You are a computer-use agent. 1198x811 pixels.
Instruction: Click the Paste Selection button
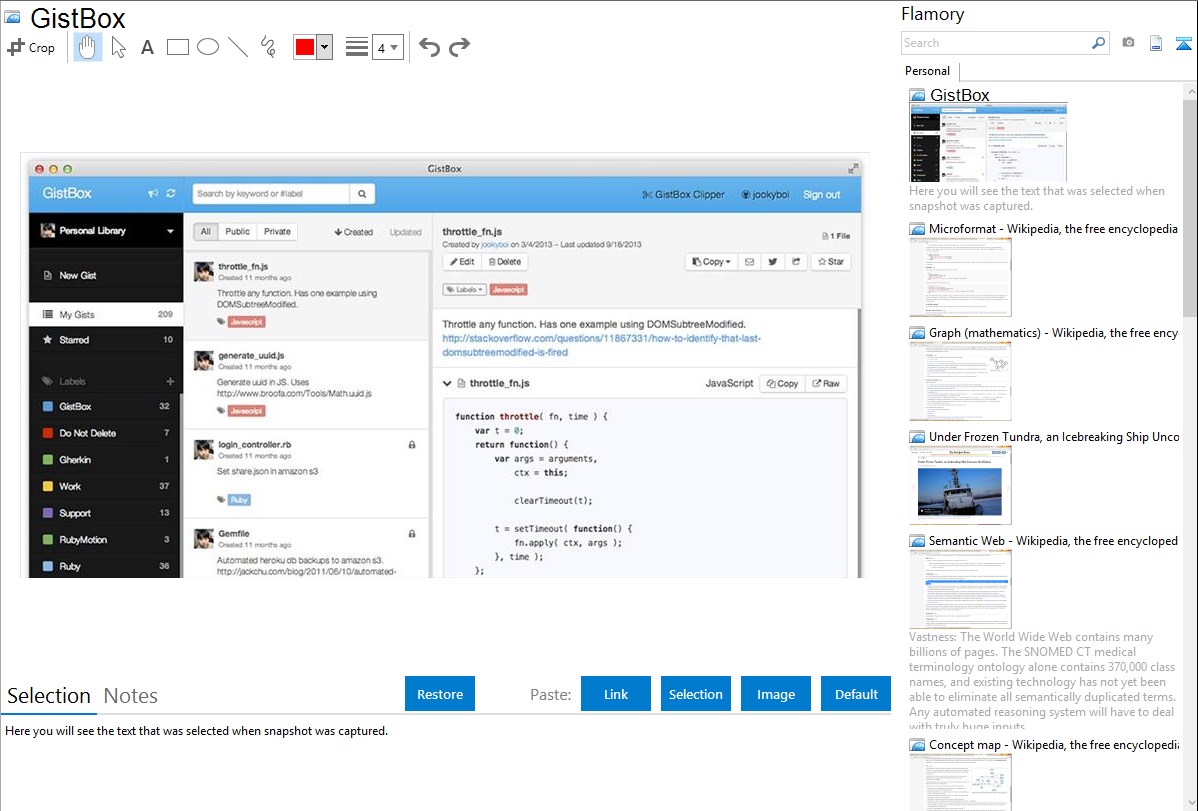tap(695, 694)
